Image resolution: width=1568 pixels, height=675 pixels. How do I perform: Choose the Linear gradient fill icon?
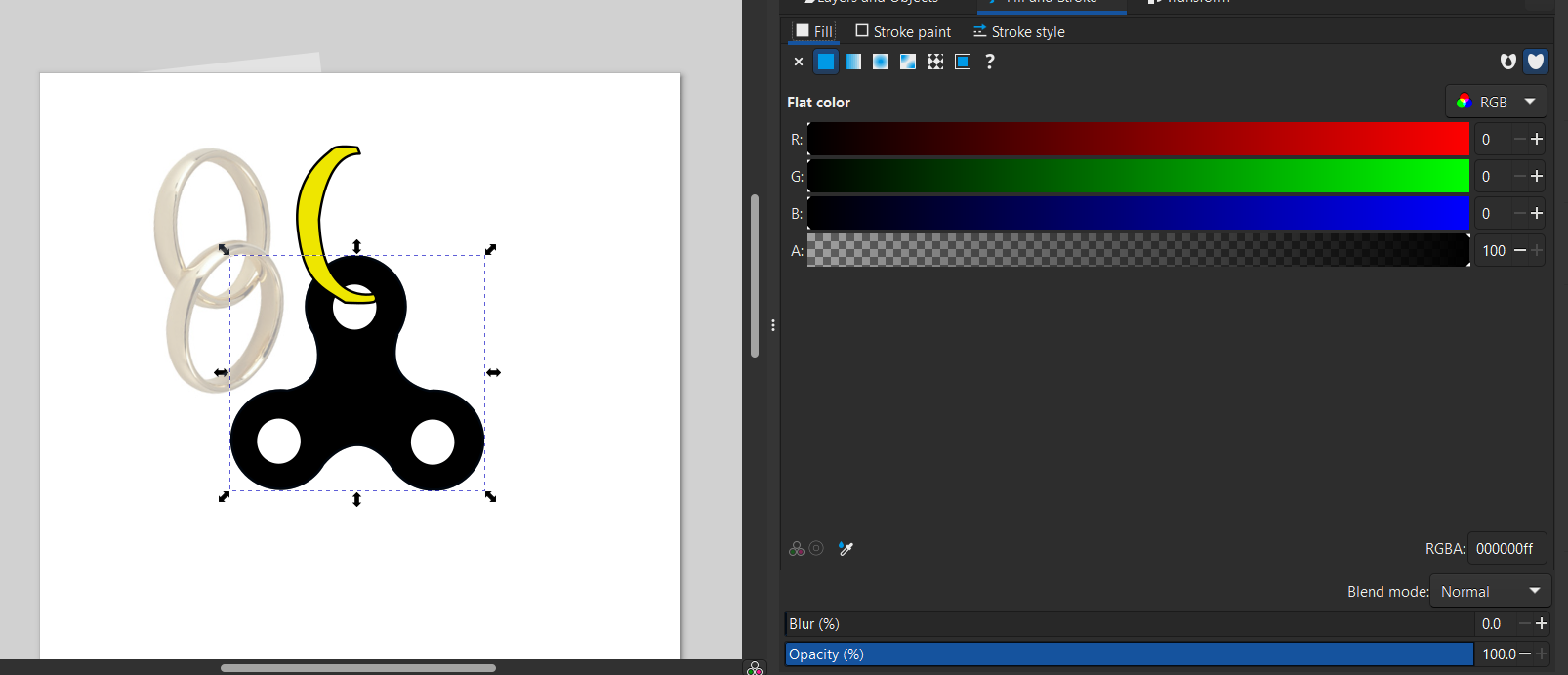(x=853, y=62)
